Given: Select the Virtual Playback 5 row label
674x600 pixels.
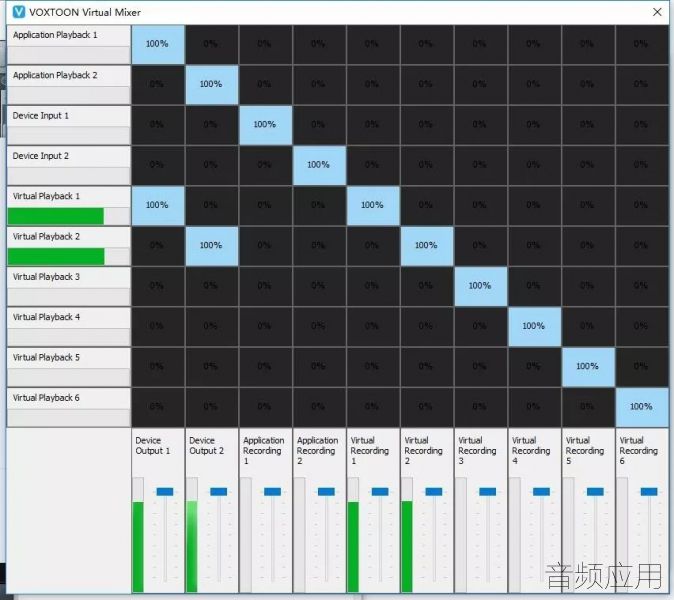Looking at the screenshot, I should (46, 358).
